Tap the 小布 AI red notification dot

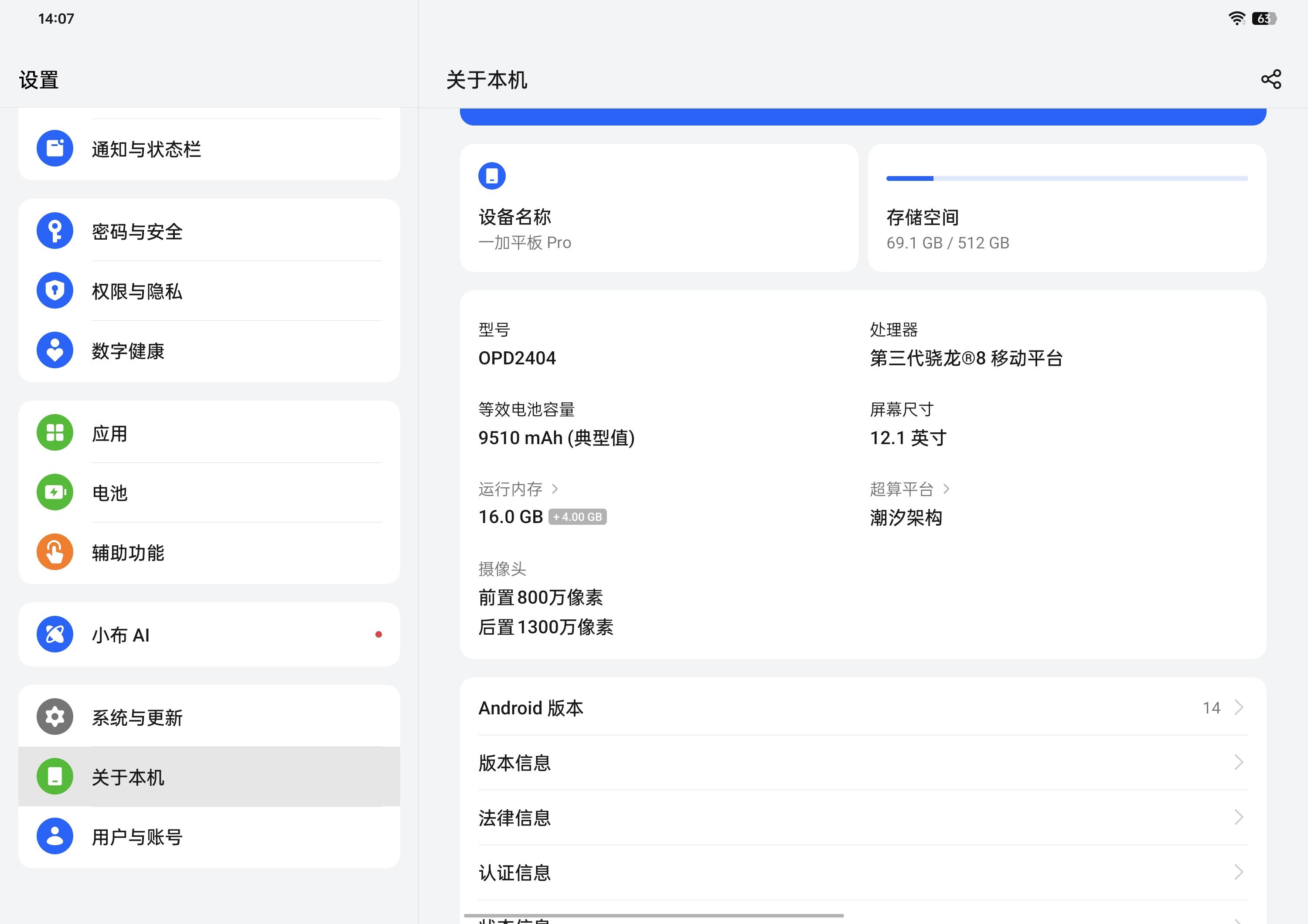coord(378,634)
